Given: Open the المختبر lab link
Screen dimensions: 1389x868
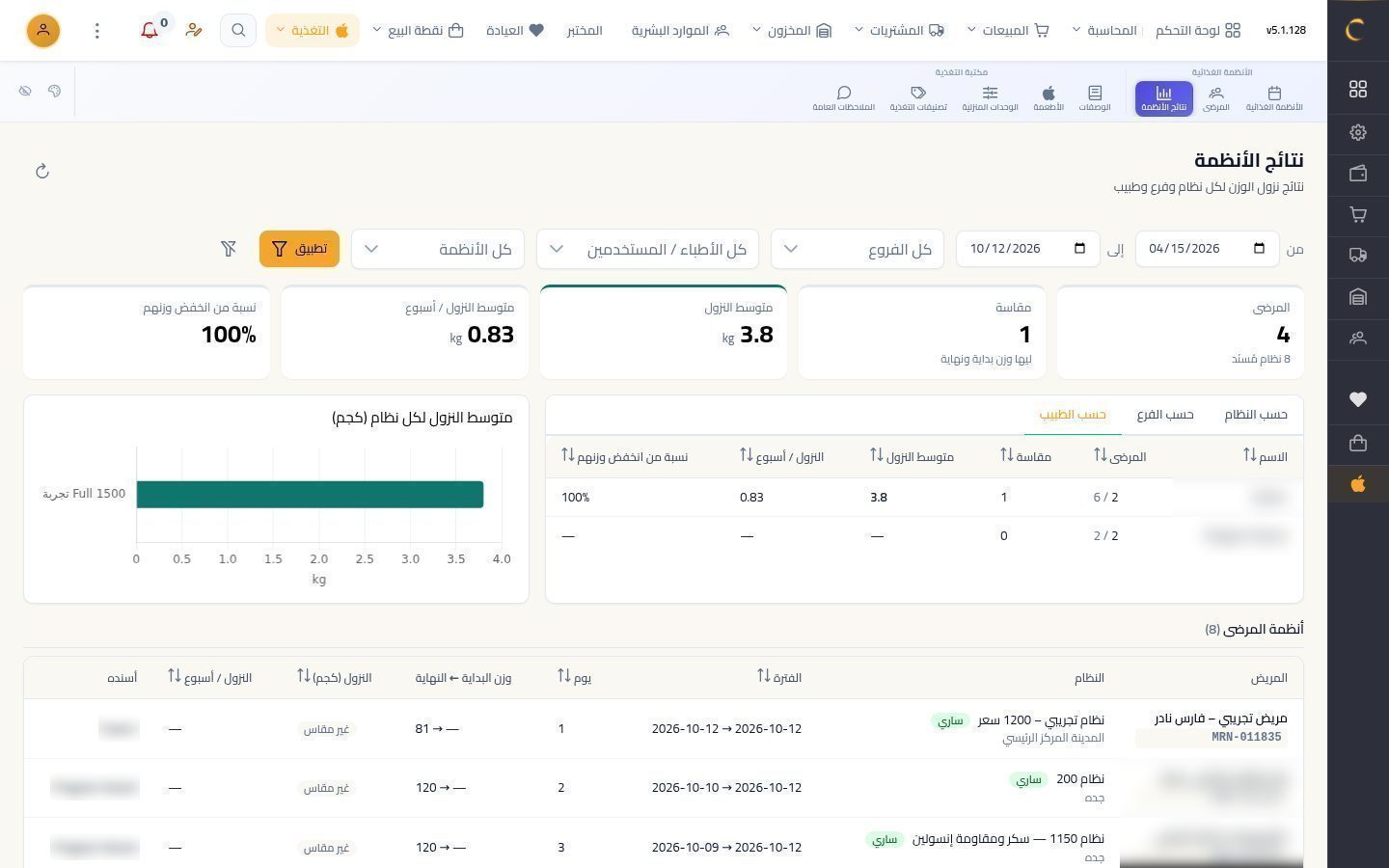Looking at the screenshot, I should [x=585, y=31].
